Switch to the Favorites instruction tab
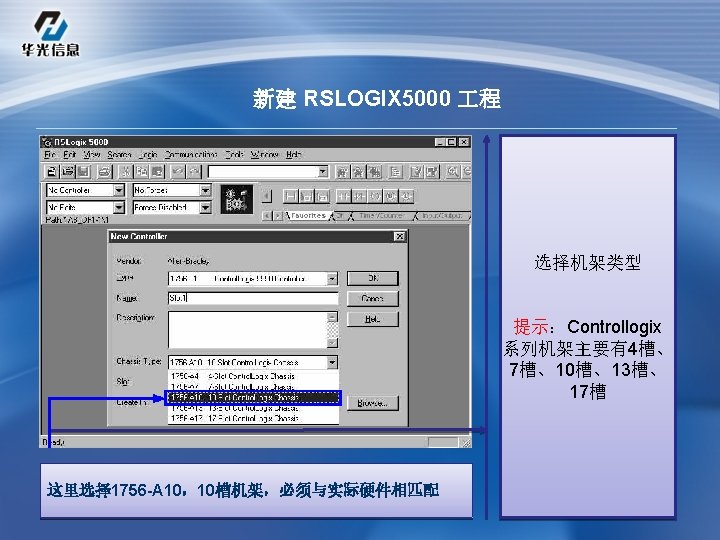720x540 pixels. pyautogui.click(x=309, y=215)
